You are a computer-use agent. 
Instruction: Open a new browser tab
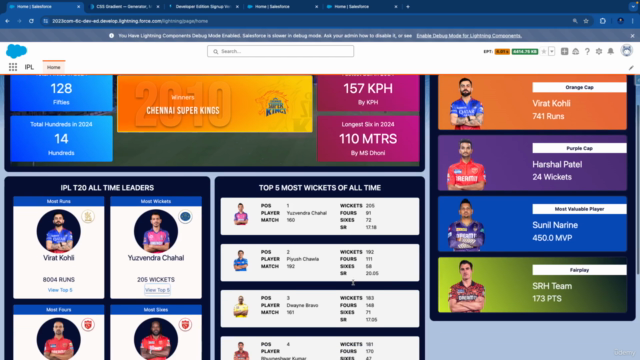(x=408, y=7)
